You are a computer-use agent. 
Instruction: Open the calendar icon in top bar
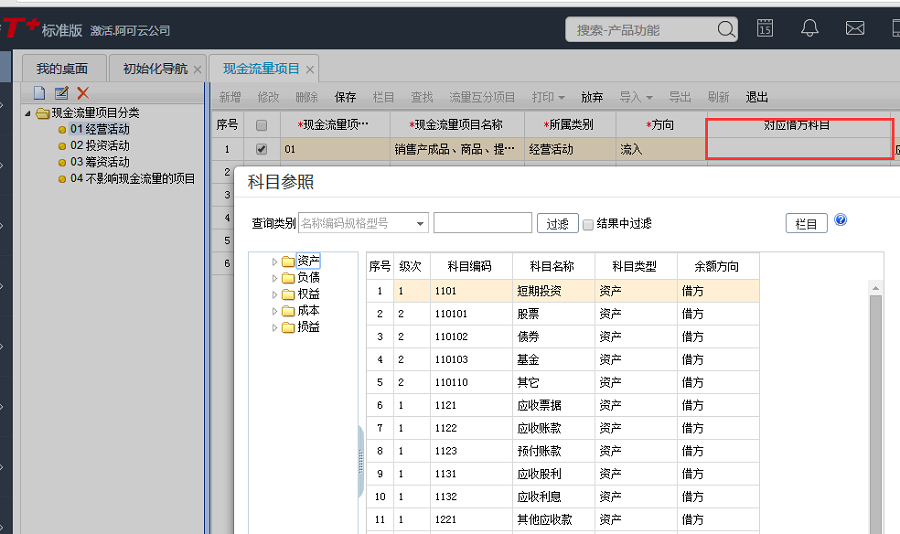coord(765,28)
